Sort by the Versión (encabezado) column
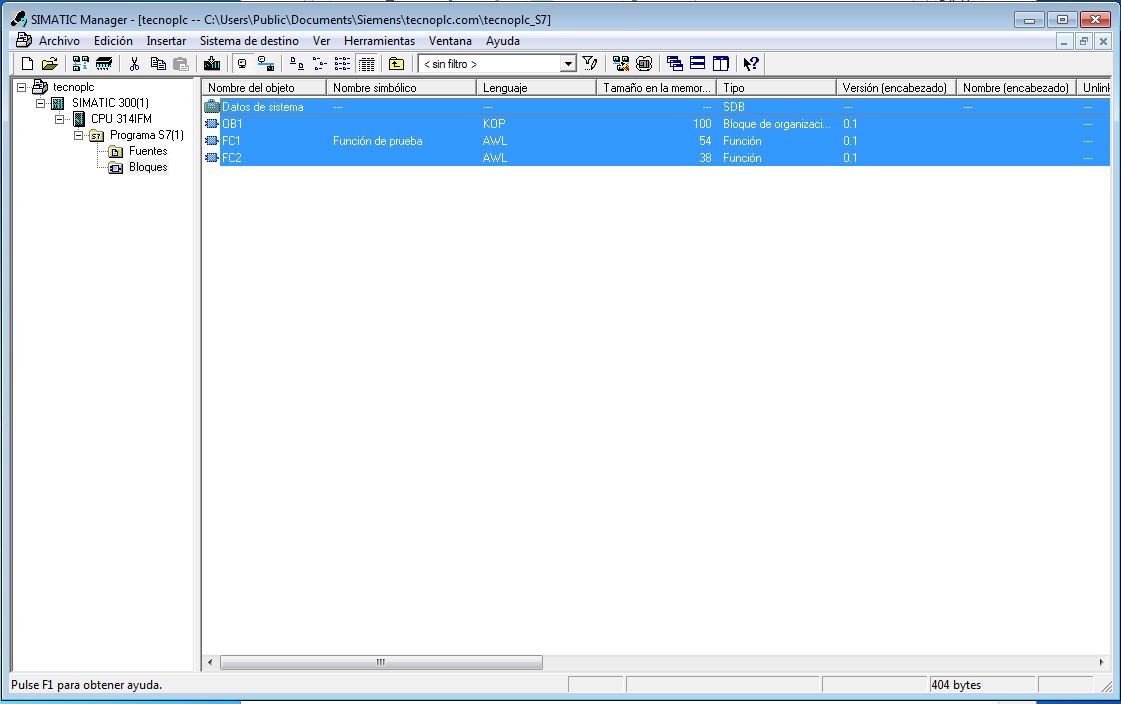This screenshot has height=704, width=1121. click(x=897, y=87)
